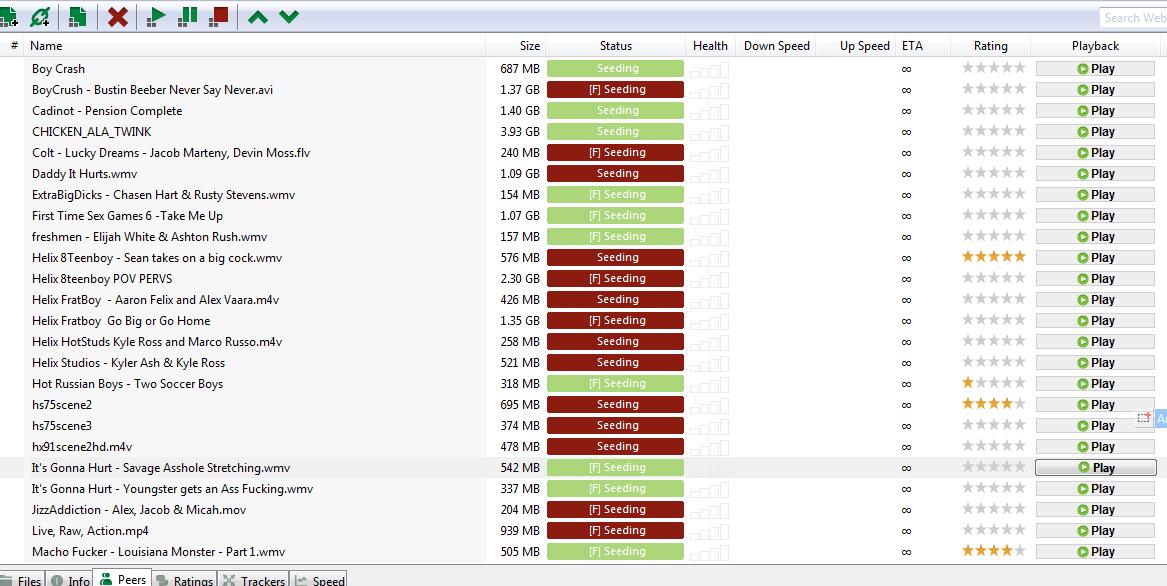
Task: Sort torrents by the Status column header
Action: coord(615,46)
